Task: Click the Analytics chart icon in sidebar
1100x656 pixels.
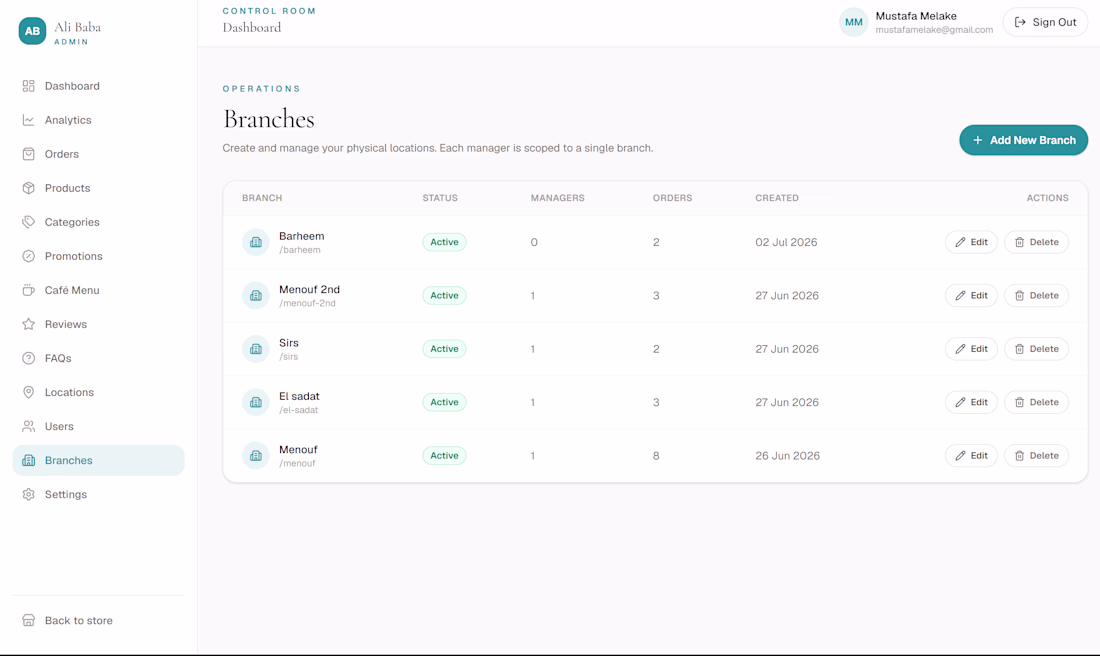Action: [x=28, y=120]
